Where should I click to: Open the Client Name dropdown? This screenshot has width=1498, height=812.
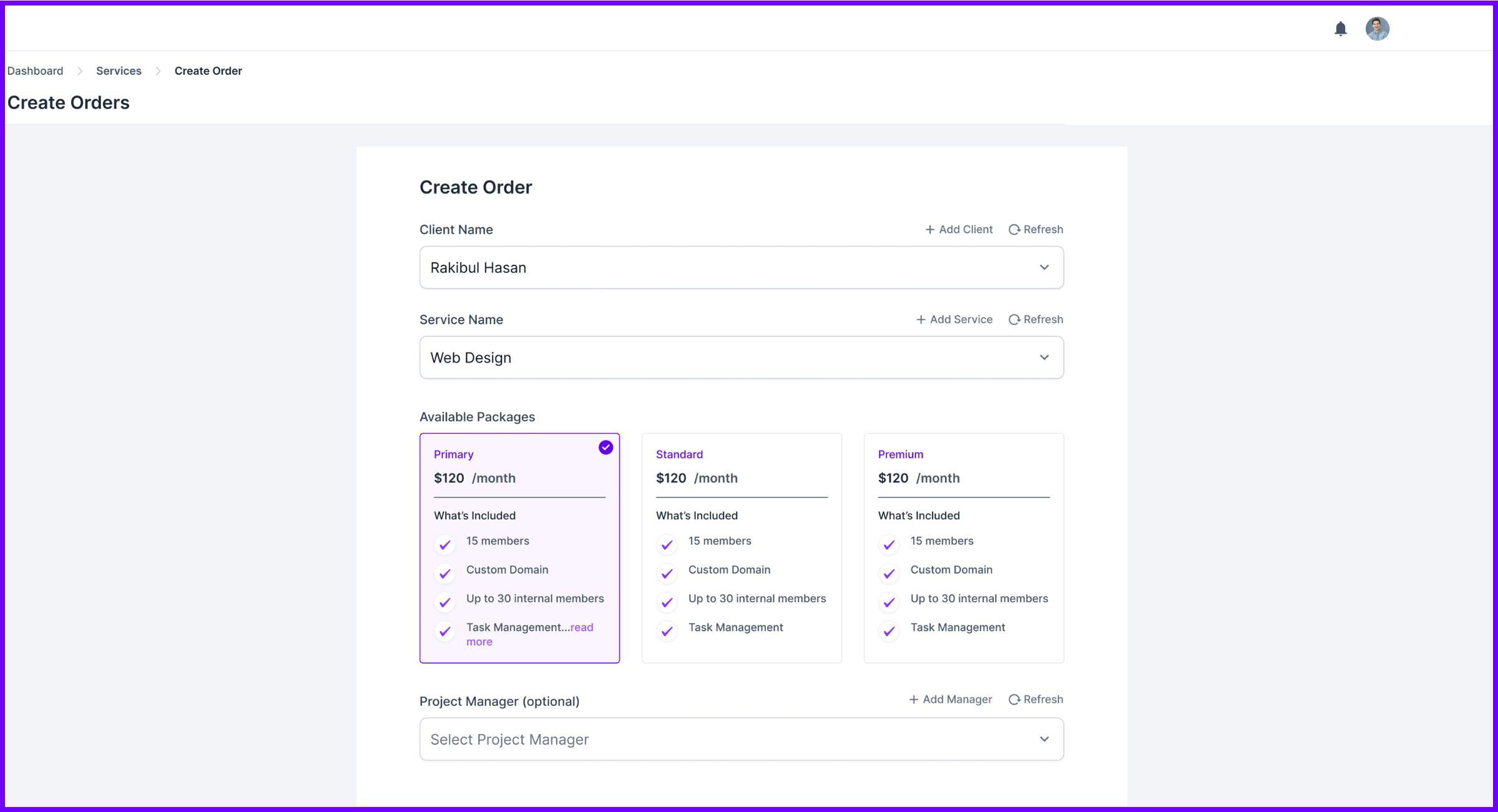click(741, 267)
